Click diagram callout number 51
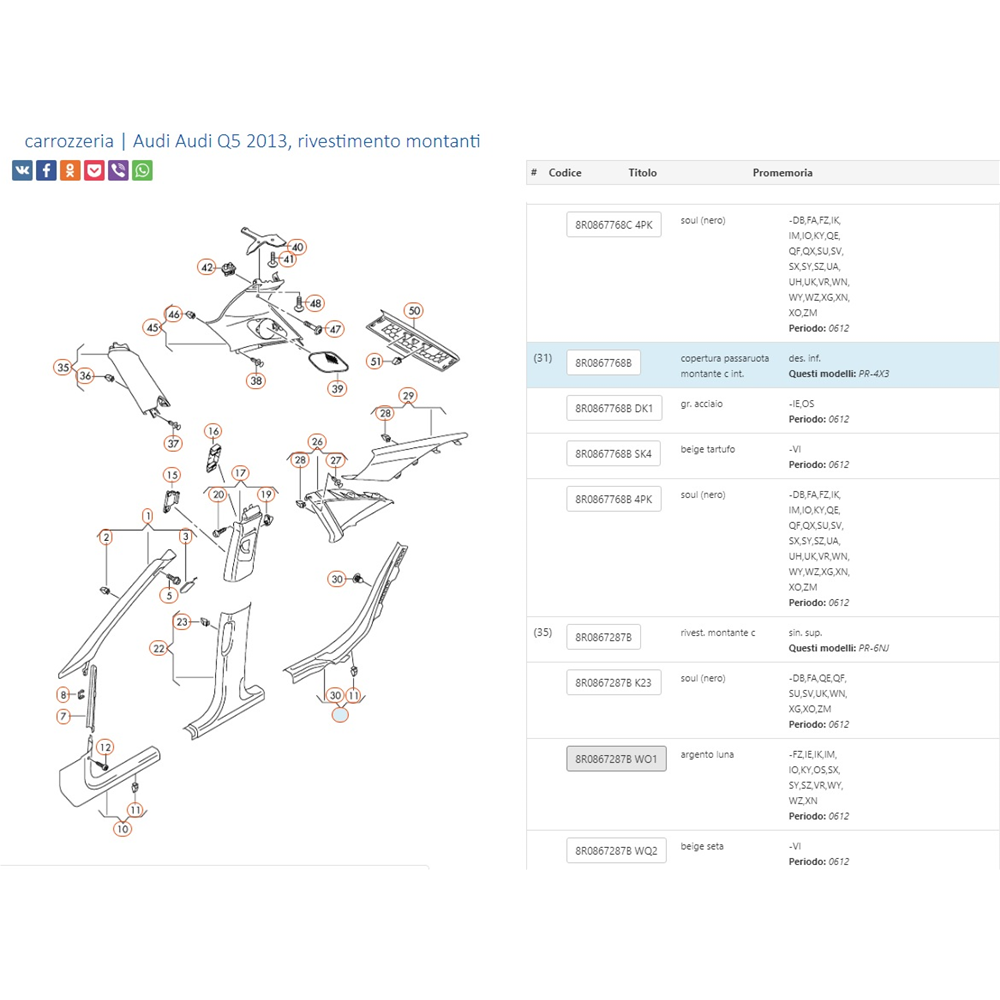This screenshot has width=1000, height=1000. 376,362
